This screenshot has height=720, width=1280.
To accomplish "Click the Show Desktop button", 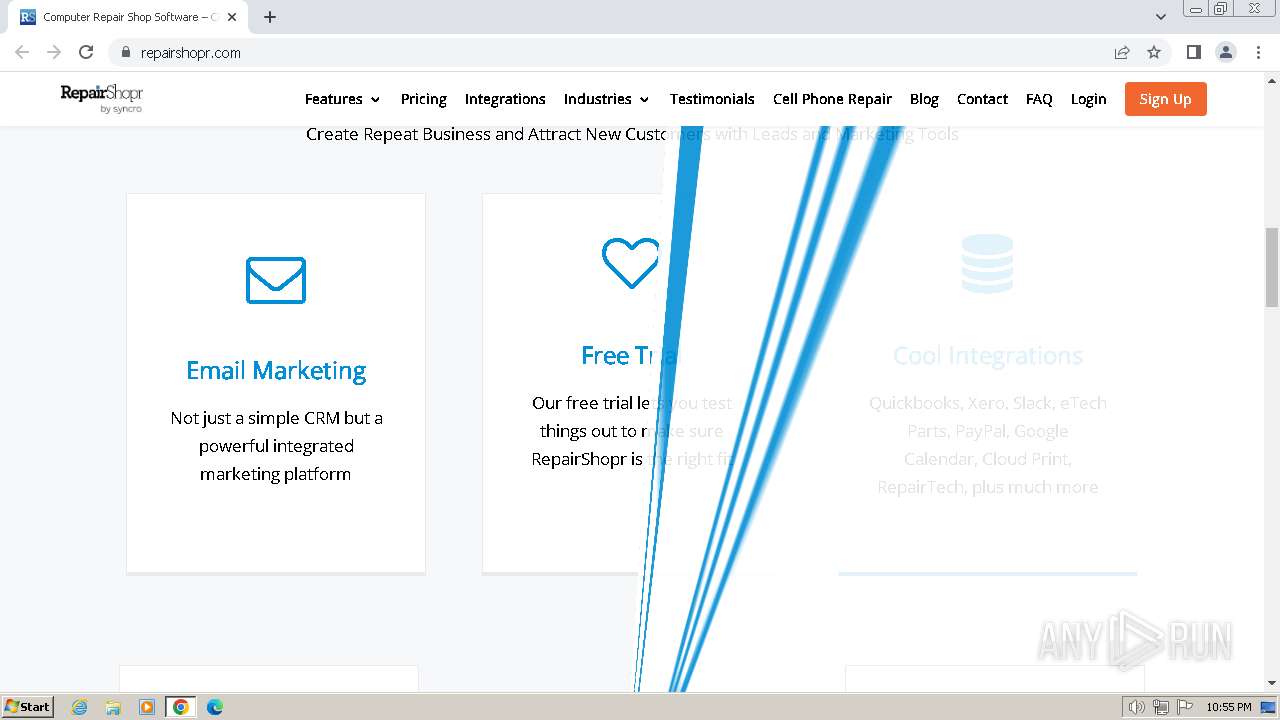I will [x=1269, y=707].
